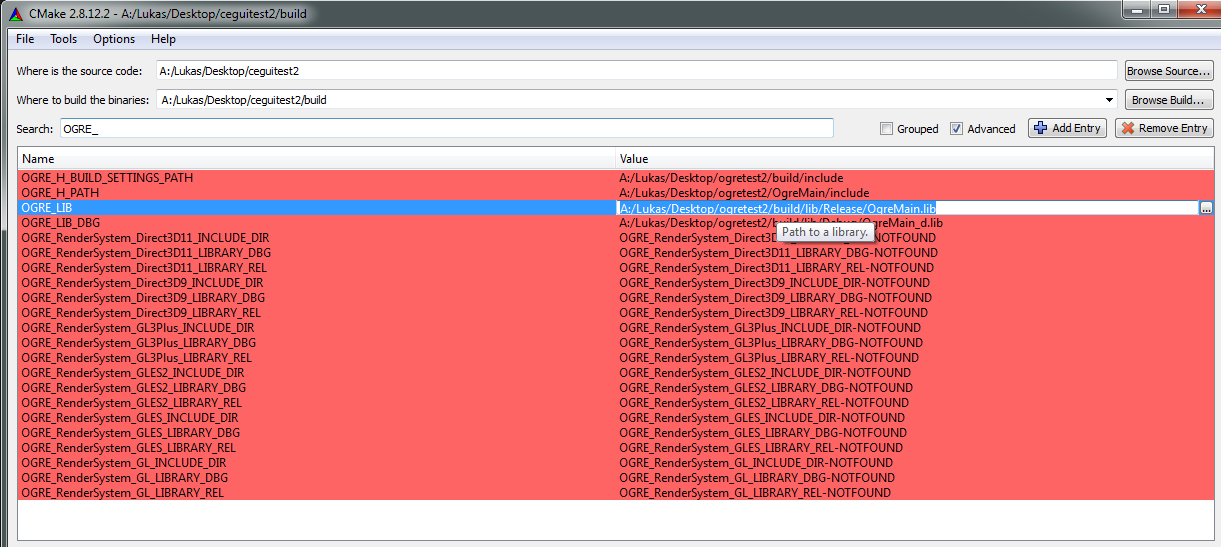Viewport: 1221px width, 547px height.
Task: Click the Name column header
Action: (317, 159)
